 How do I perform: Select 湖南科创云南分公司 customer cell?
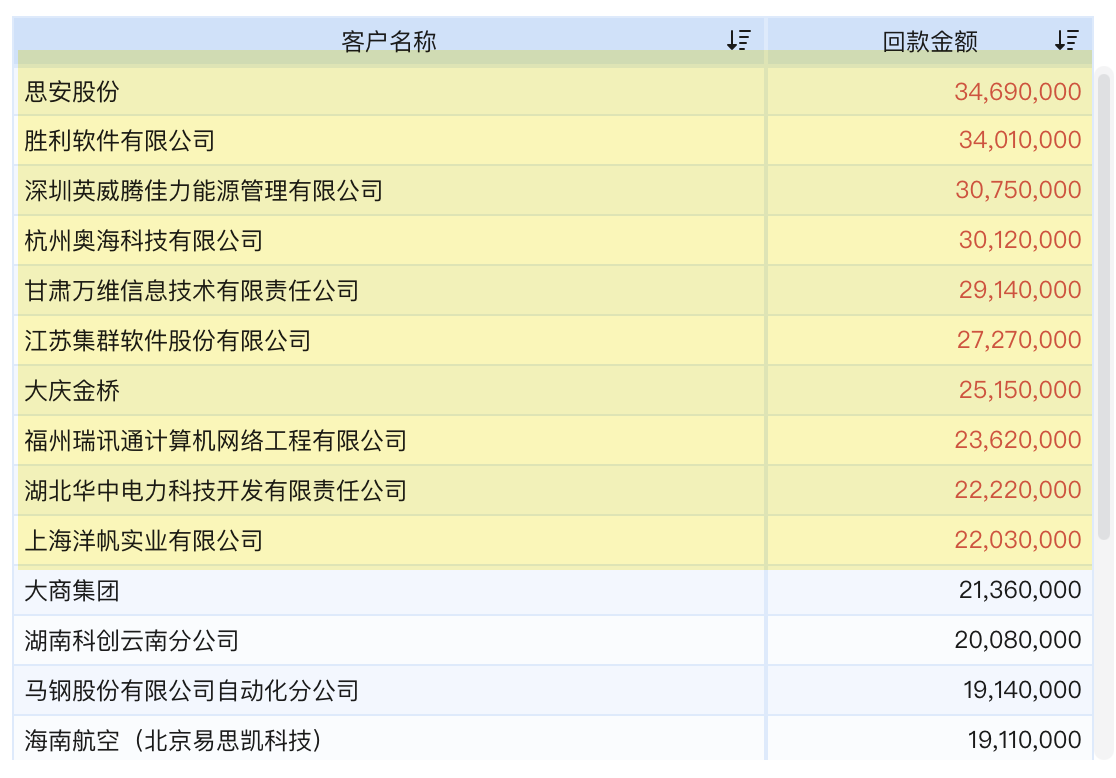click(389, 640)
